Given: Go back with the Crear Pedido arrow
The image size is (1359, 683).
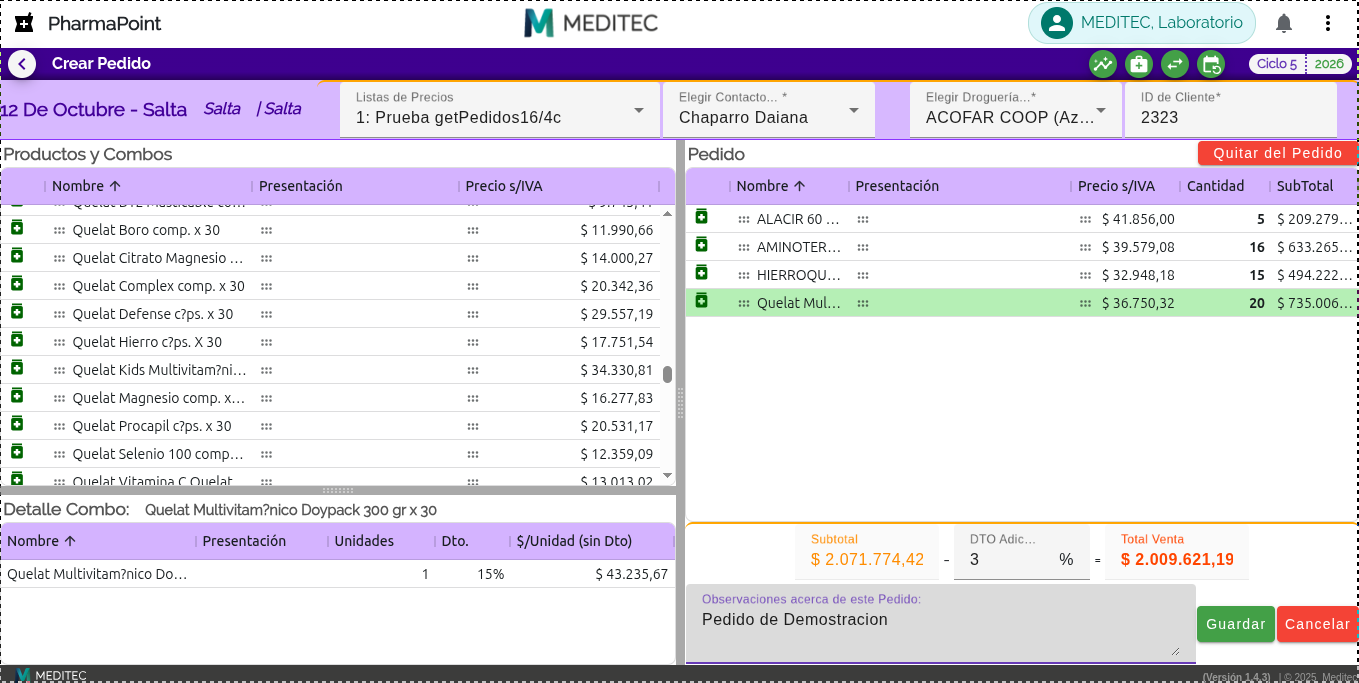Looking at the screenshot, I should point(22,64).
